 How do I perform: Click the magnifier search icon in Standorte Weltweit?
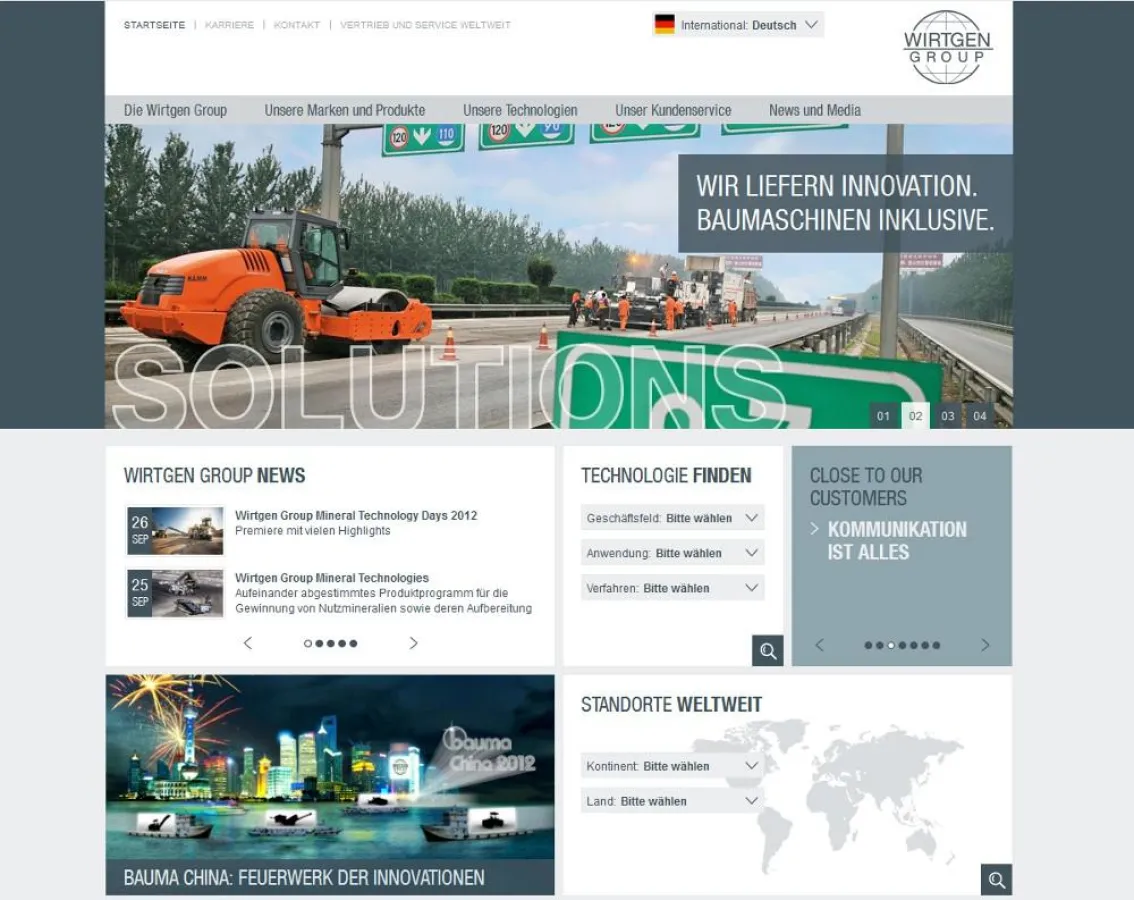tap(996, 880)
